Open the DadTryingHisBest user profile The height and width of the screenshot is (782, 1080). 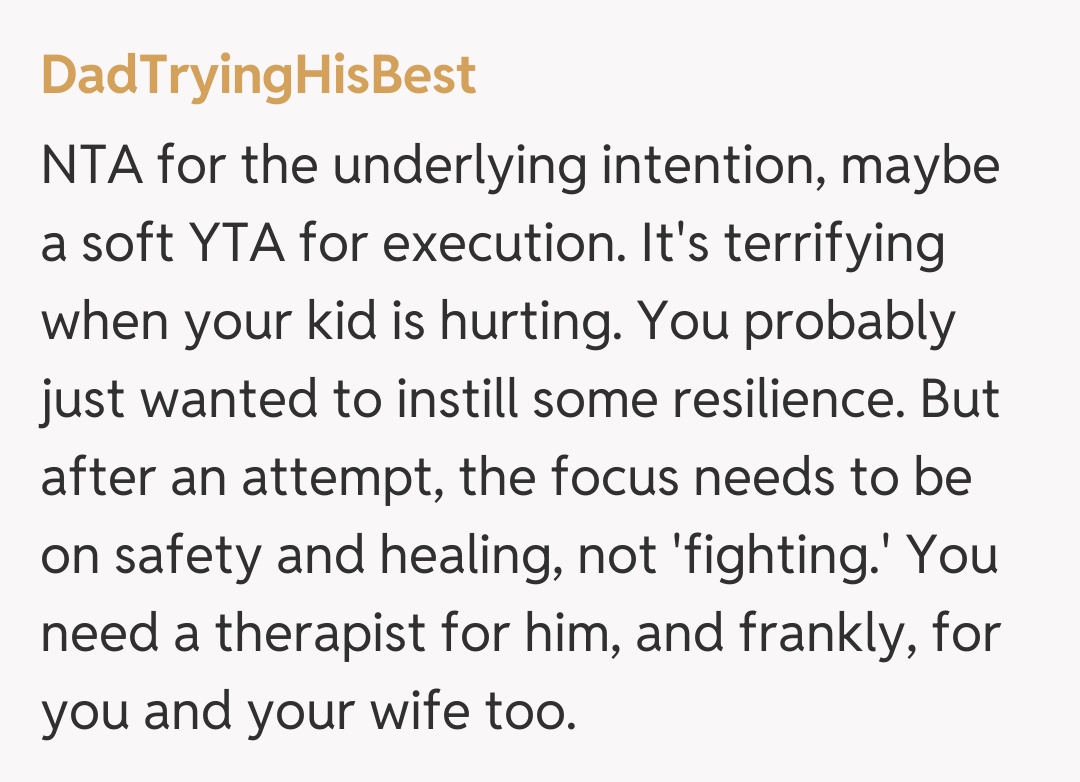[258, 78]
